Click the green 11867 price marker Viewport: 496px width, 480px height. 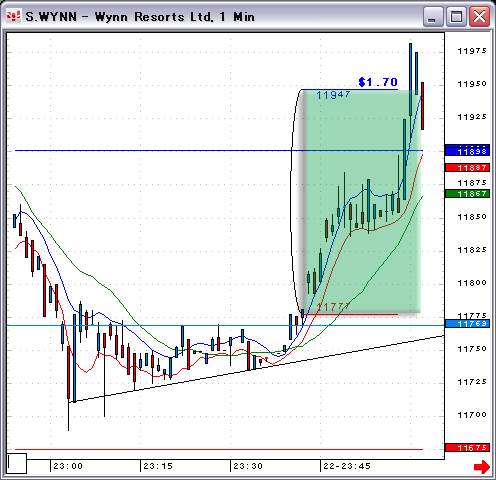click(x=467, y=193)
